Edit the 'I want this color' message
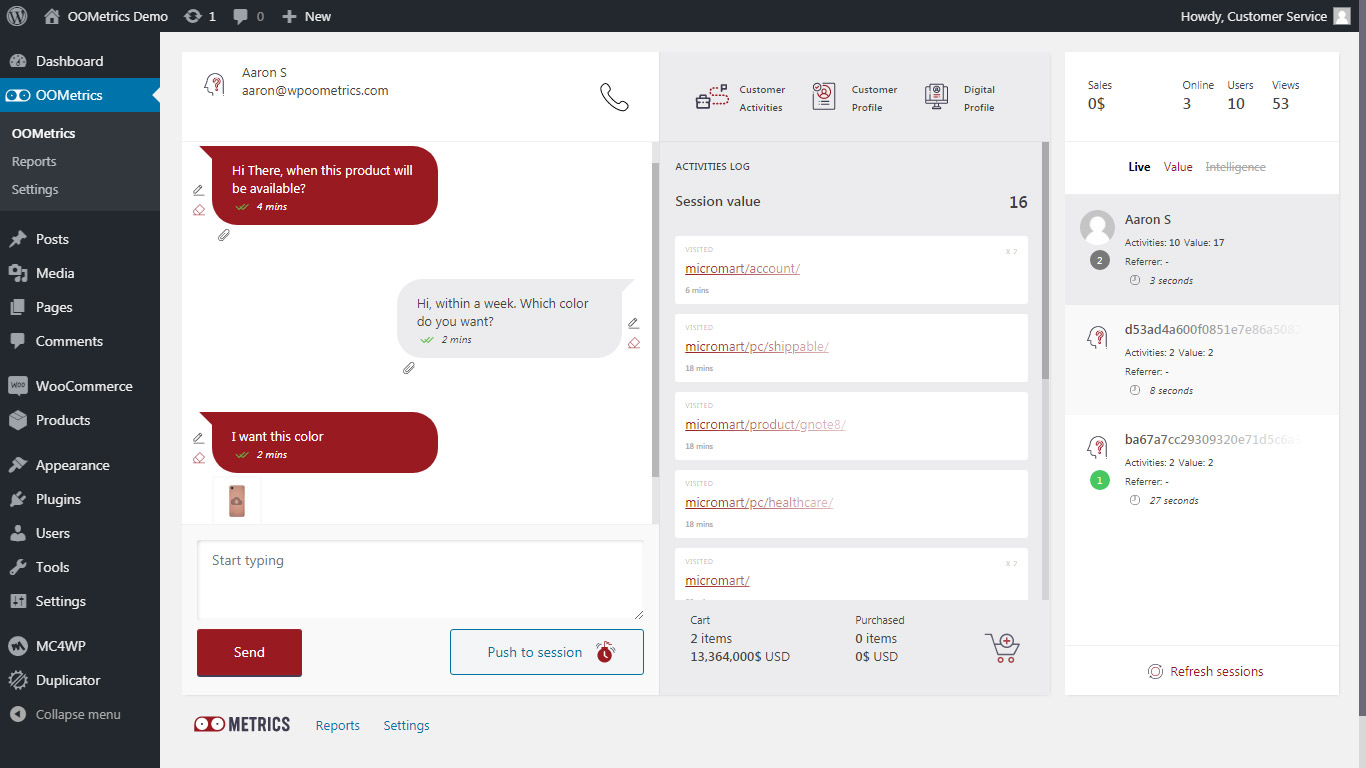This screenshot has height=768, width=1366. point(198,438)
